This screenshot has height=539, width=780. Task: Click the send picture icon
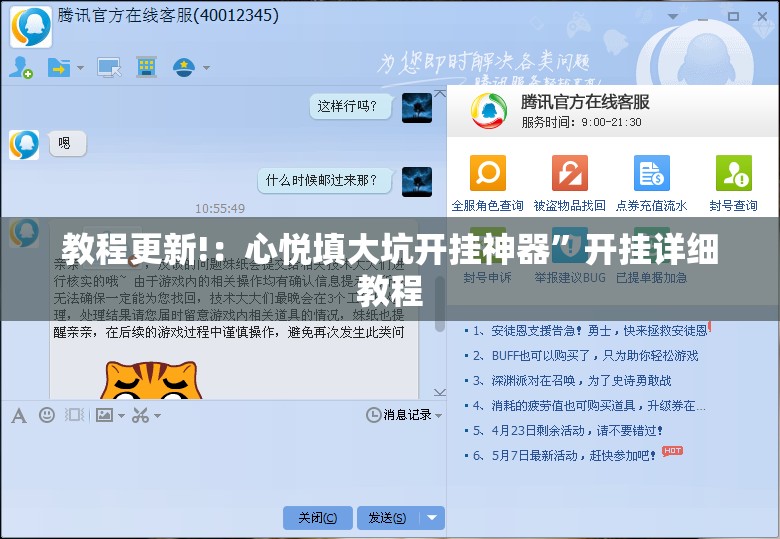pyautogui.click(x=104, y=415)
